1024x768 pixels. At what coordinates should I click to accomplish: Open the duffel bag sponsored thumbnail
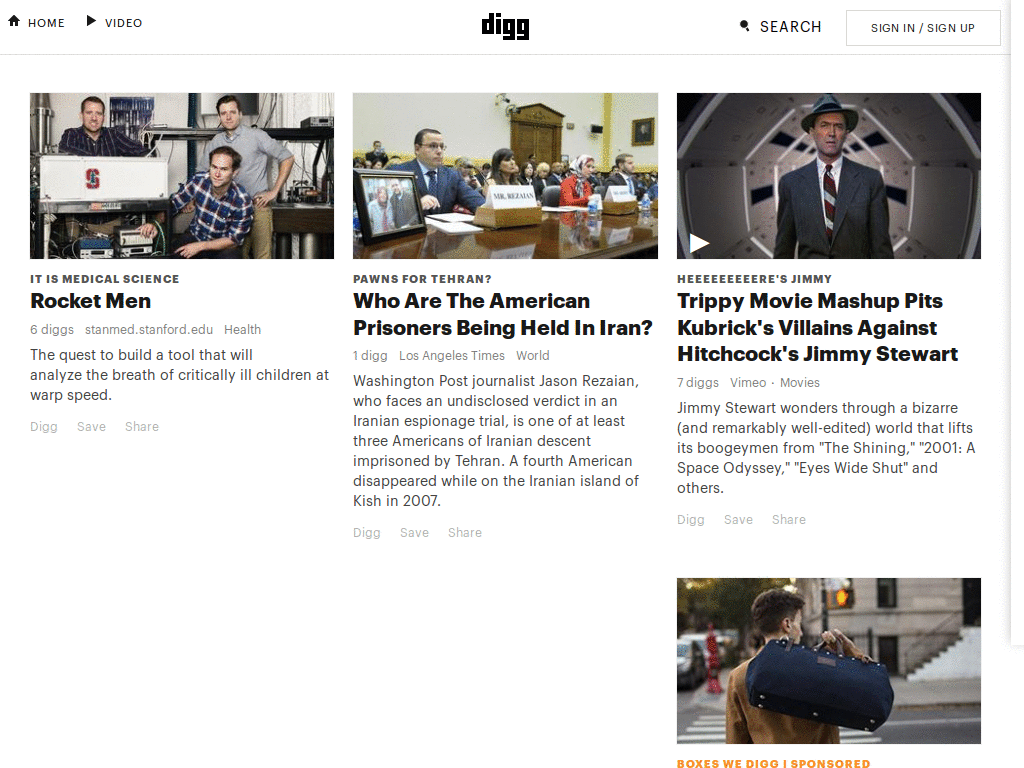(829, 660)
